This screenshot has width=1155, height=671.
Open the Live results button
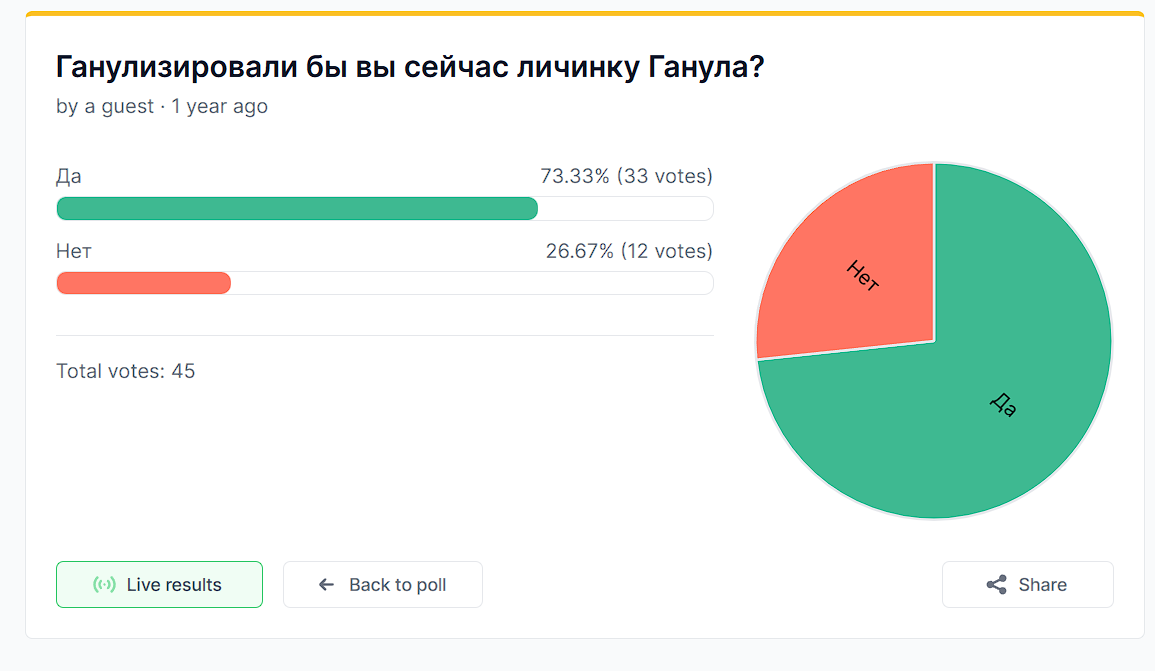159,585
